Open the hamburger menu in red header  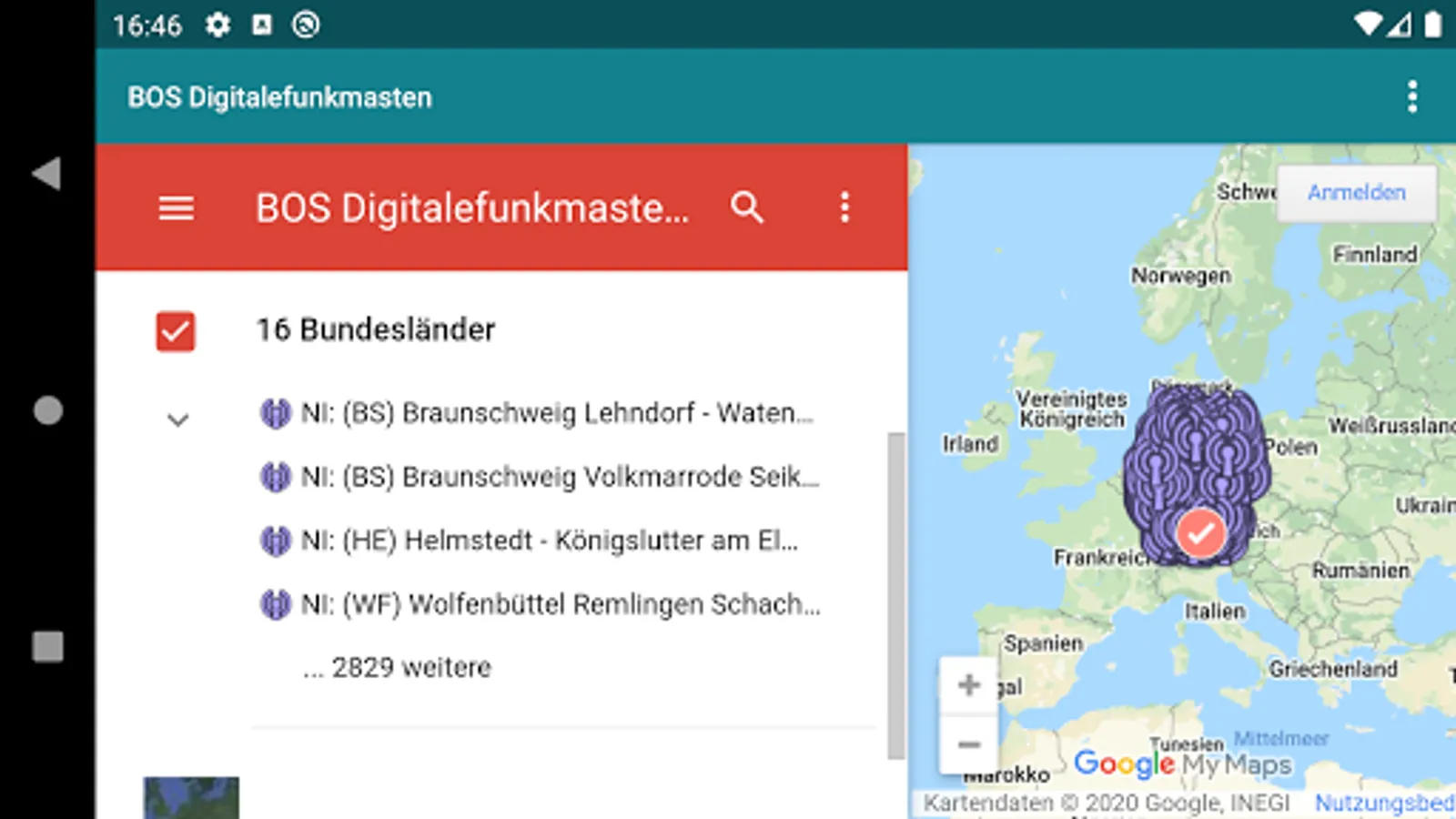tap(176, 208)
